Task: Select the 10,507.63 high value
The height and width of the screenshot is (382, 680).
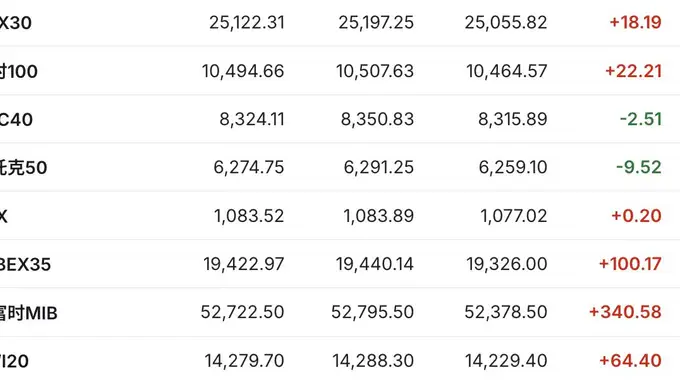Action: point(375,71)
